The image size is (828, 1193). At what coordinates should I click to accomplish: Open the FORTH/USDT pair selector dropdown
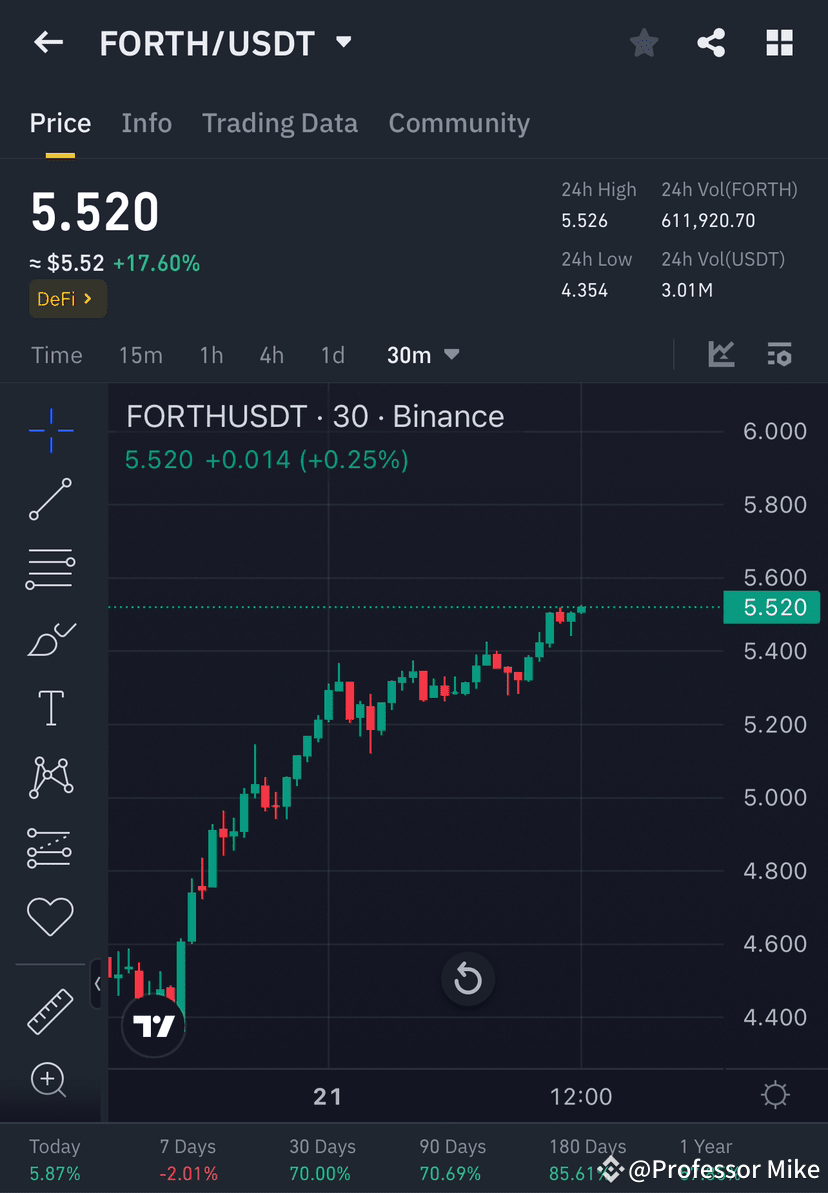click(x=342, y=42)
